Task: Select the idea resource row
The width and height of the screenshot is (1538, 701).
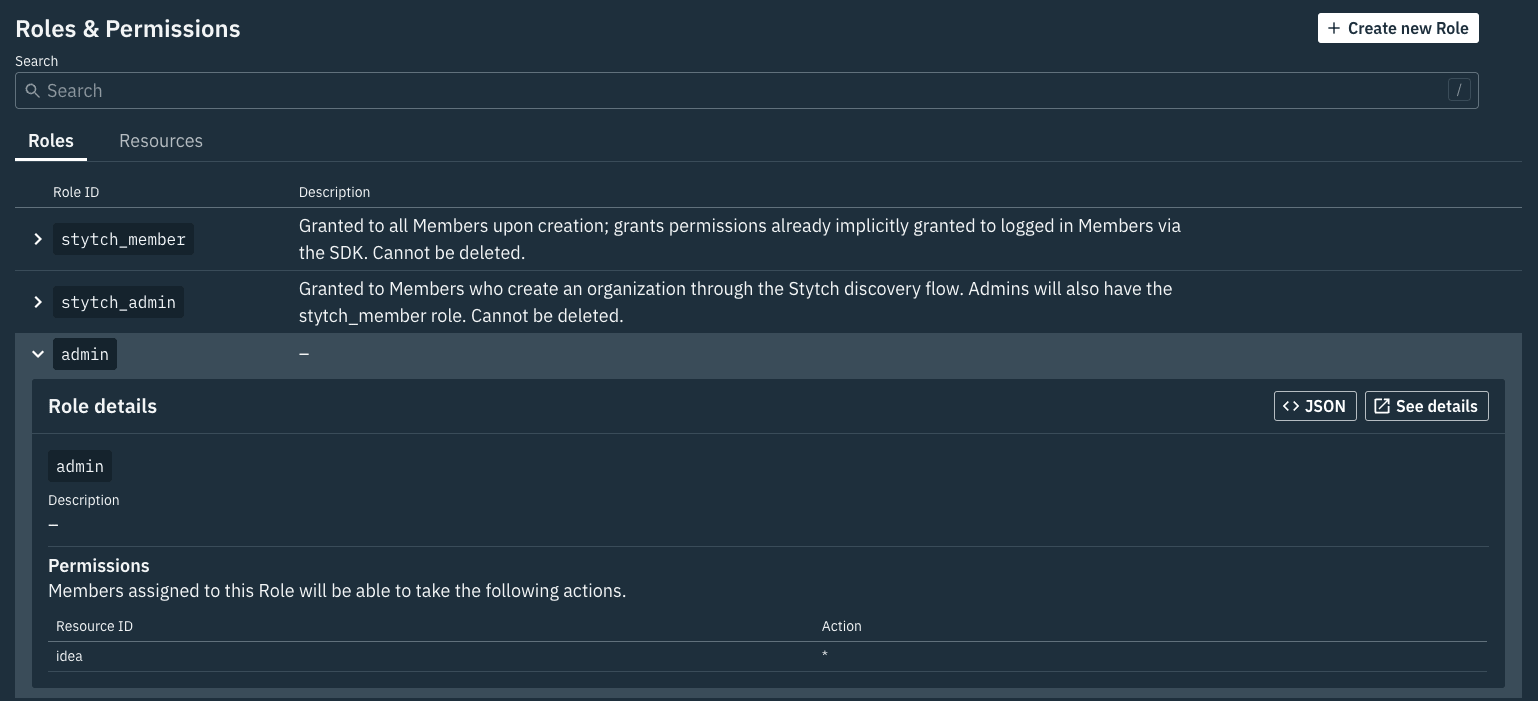Action: (69, 656)
